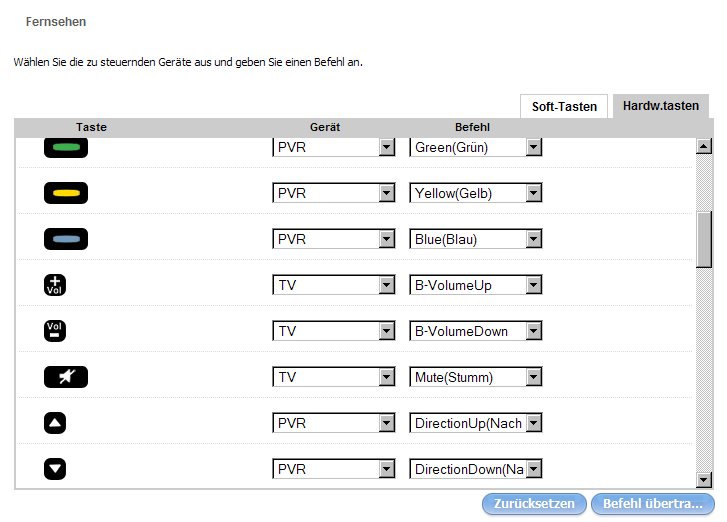727x522 pixels.
Task: Select the Hardw.tasten tab
Action: point(661,106)
